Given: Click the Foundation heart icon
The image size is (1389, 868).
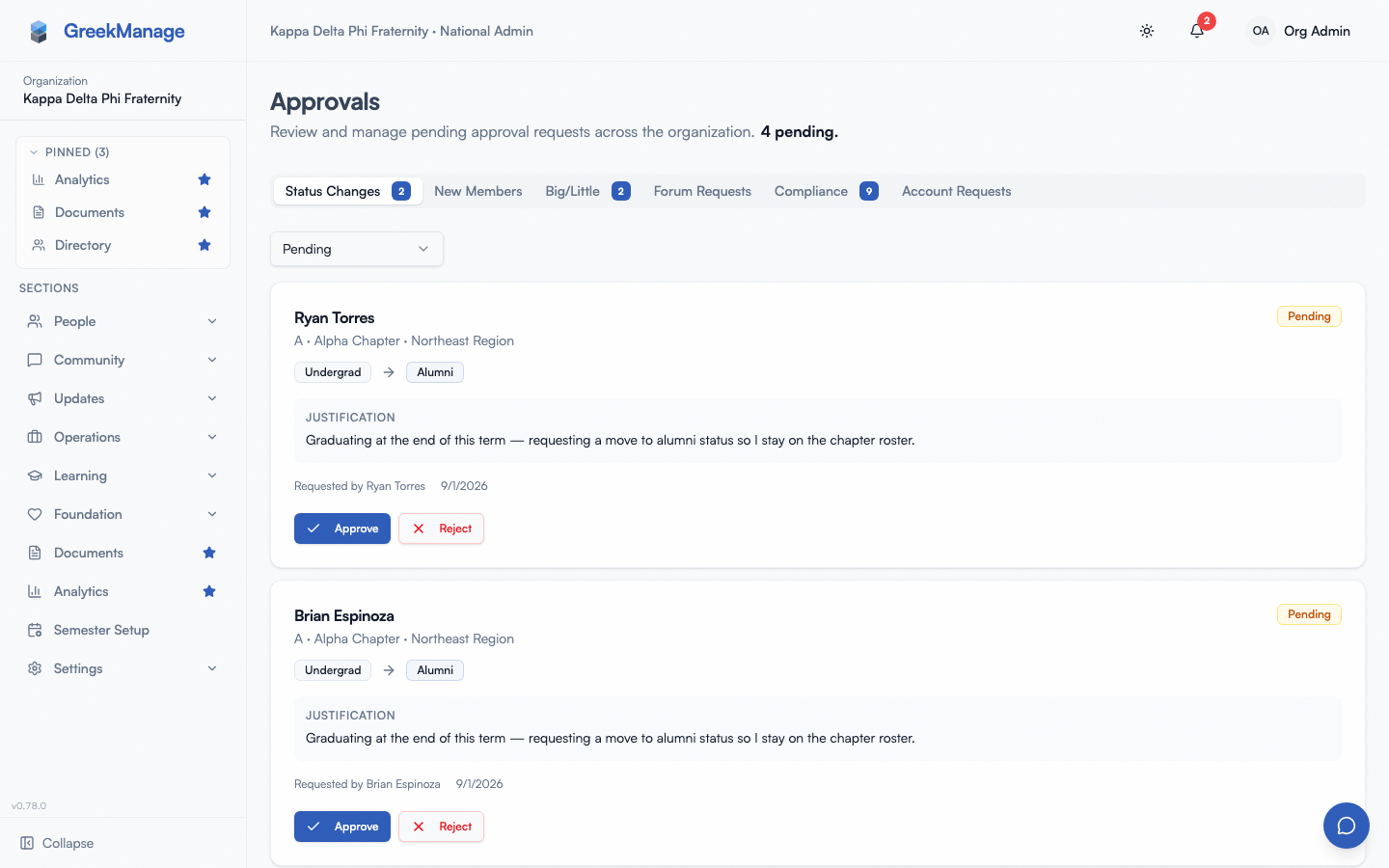Looking at the screenshot, I should coord(35,514).
